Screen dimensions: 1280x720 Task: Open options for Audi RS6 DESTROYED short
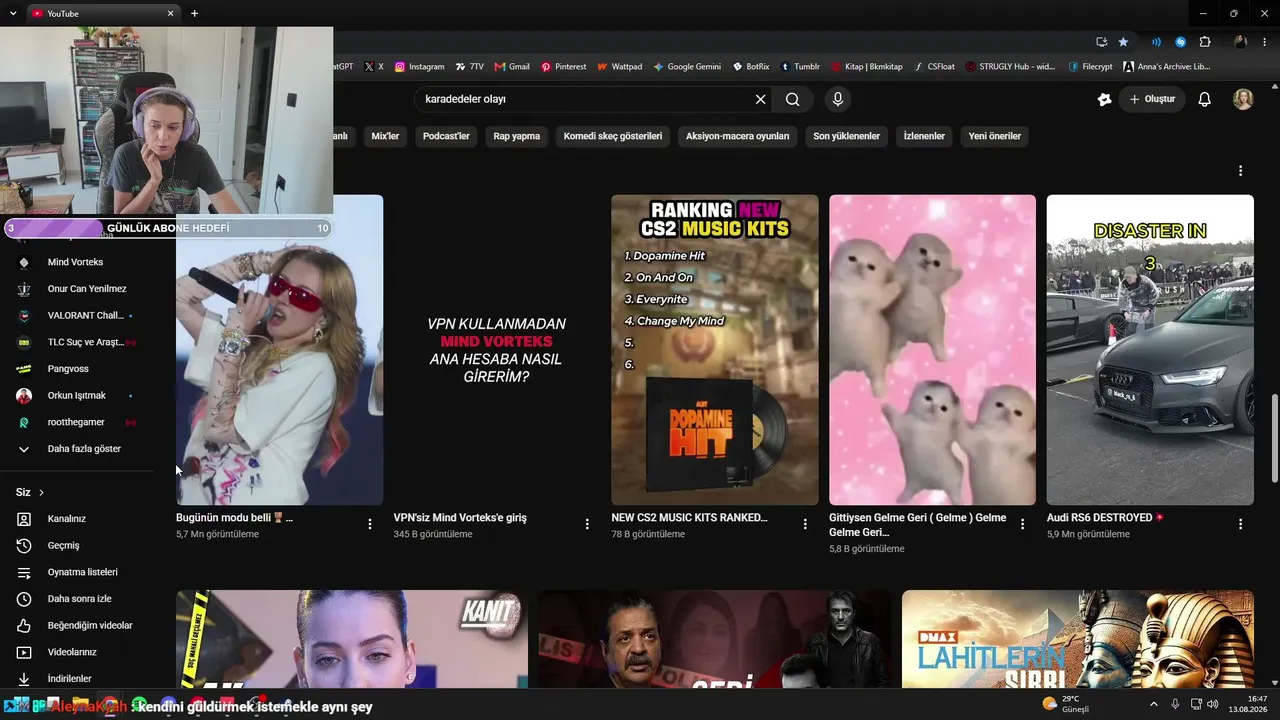tap(1241, 524)
